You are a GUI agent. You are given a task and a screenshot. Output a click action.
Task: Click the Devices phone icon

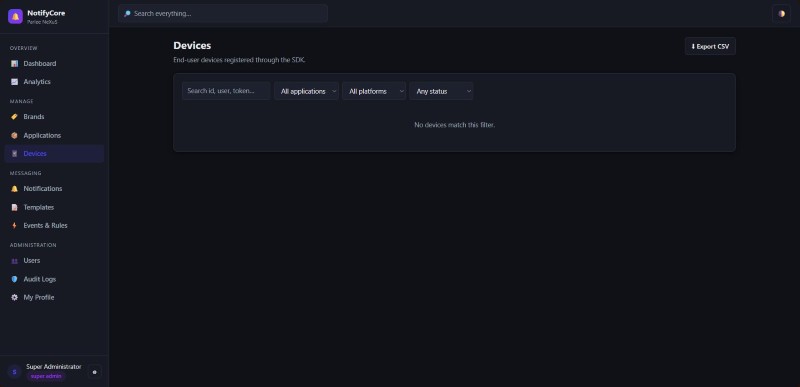[x=14, y=153]
